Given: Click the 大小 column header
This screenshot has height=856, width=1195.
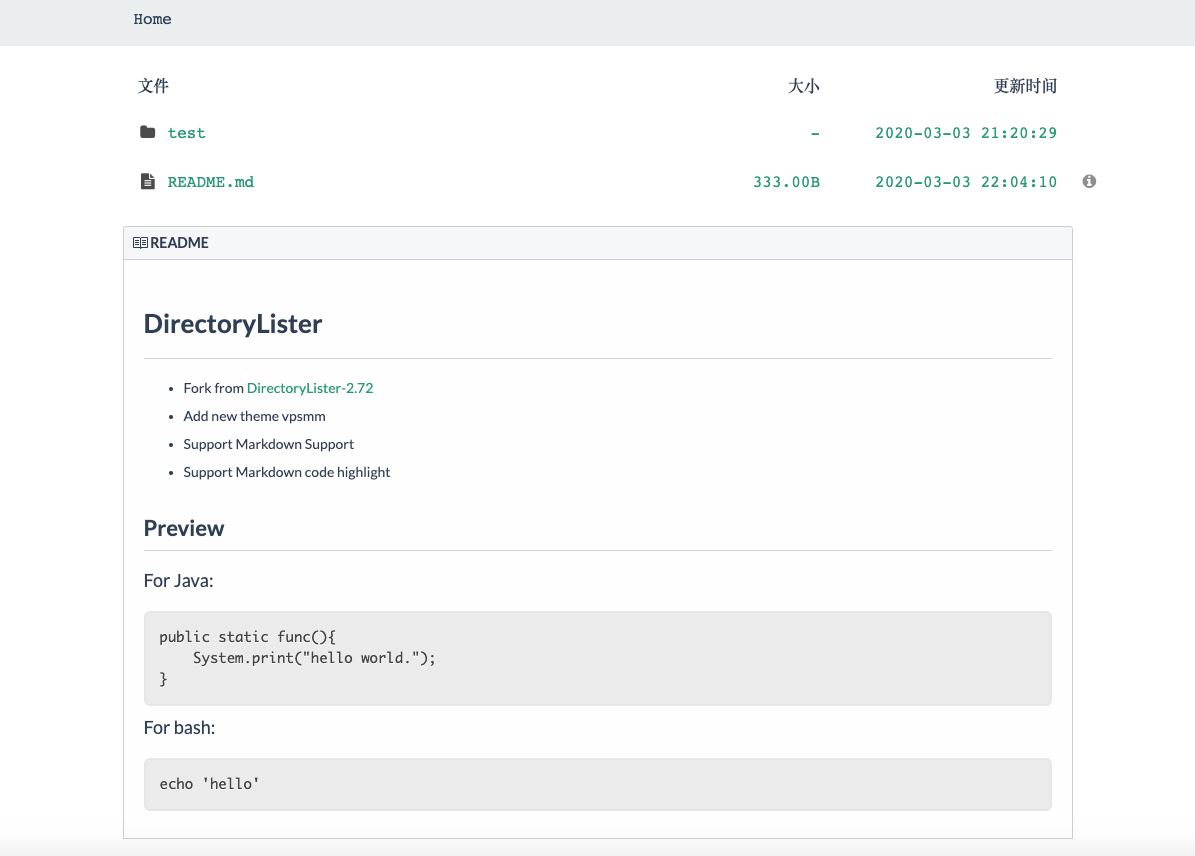Looking at the screenshot, I should (804, 86).
